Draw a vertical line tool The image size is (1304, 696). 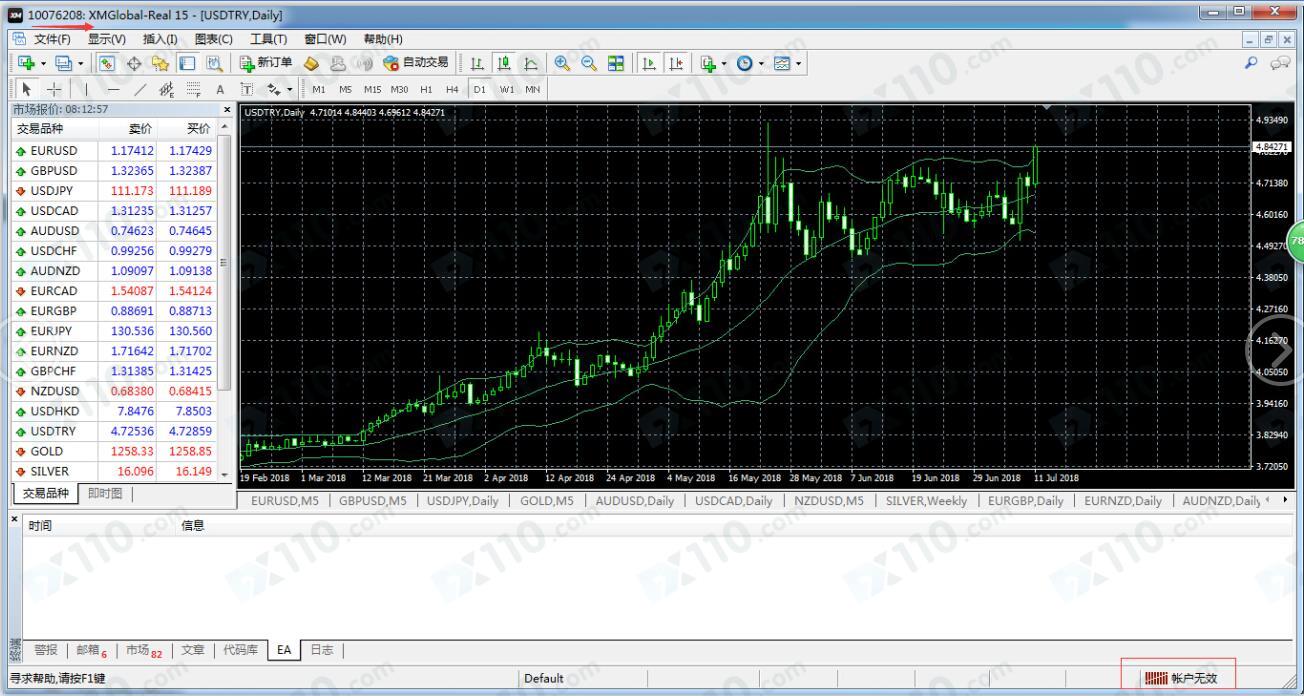point(87,89)
